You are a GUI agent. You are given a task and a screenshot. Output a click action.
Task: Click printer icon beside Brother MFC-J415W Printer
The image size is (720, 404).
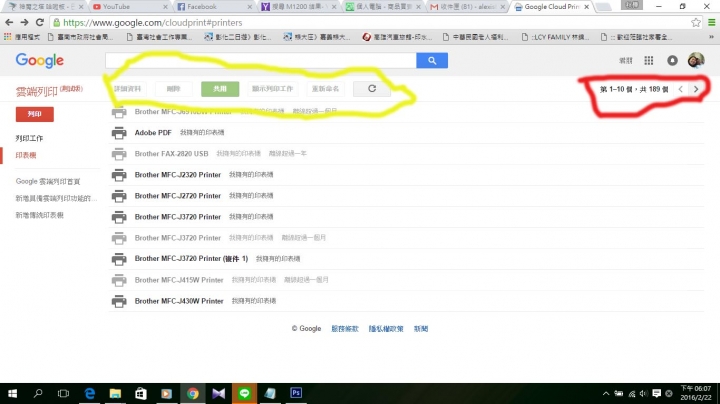pyautogui.click(x=119, y=280)
